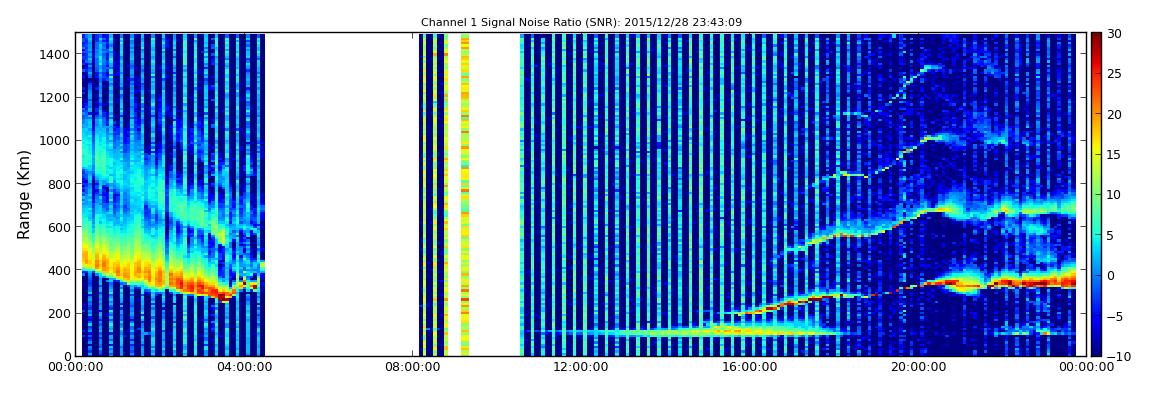The height and width of the screenshot is (407, 1150).
Task: Click the 08:00:00 x-axis tick label
Action: (x=411, y=367)
